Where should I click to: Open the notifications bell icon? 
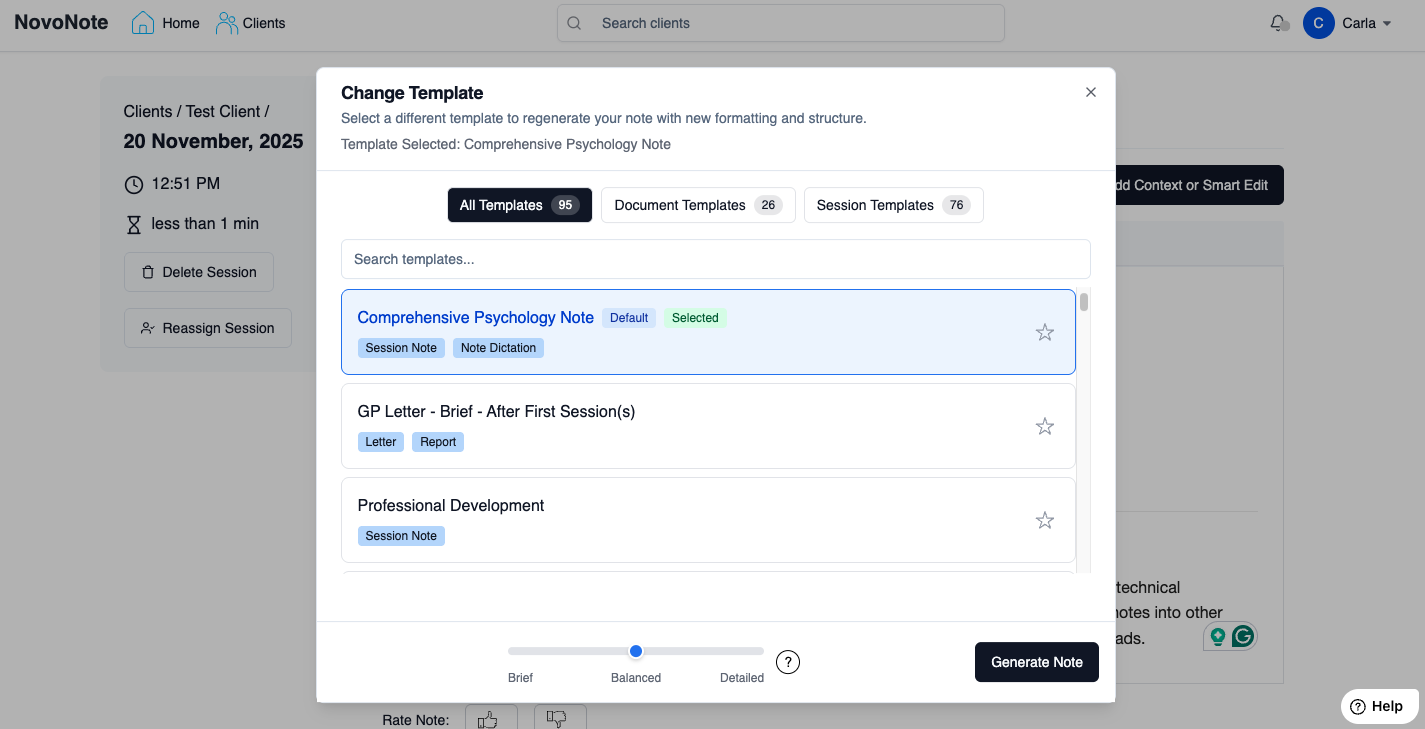point(1278,23)
